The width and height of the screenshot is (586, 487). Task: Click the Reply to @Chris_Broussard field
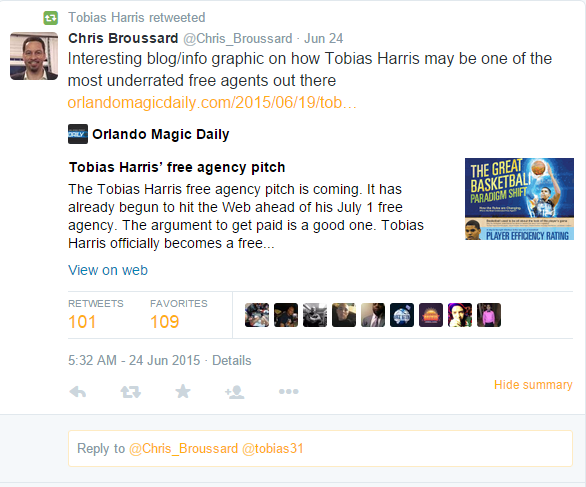point(320,448)
